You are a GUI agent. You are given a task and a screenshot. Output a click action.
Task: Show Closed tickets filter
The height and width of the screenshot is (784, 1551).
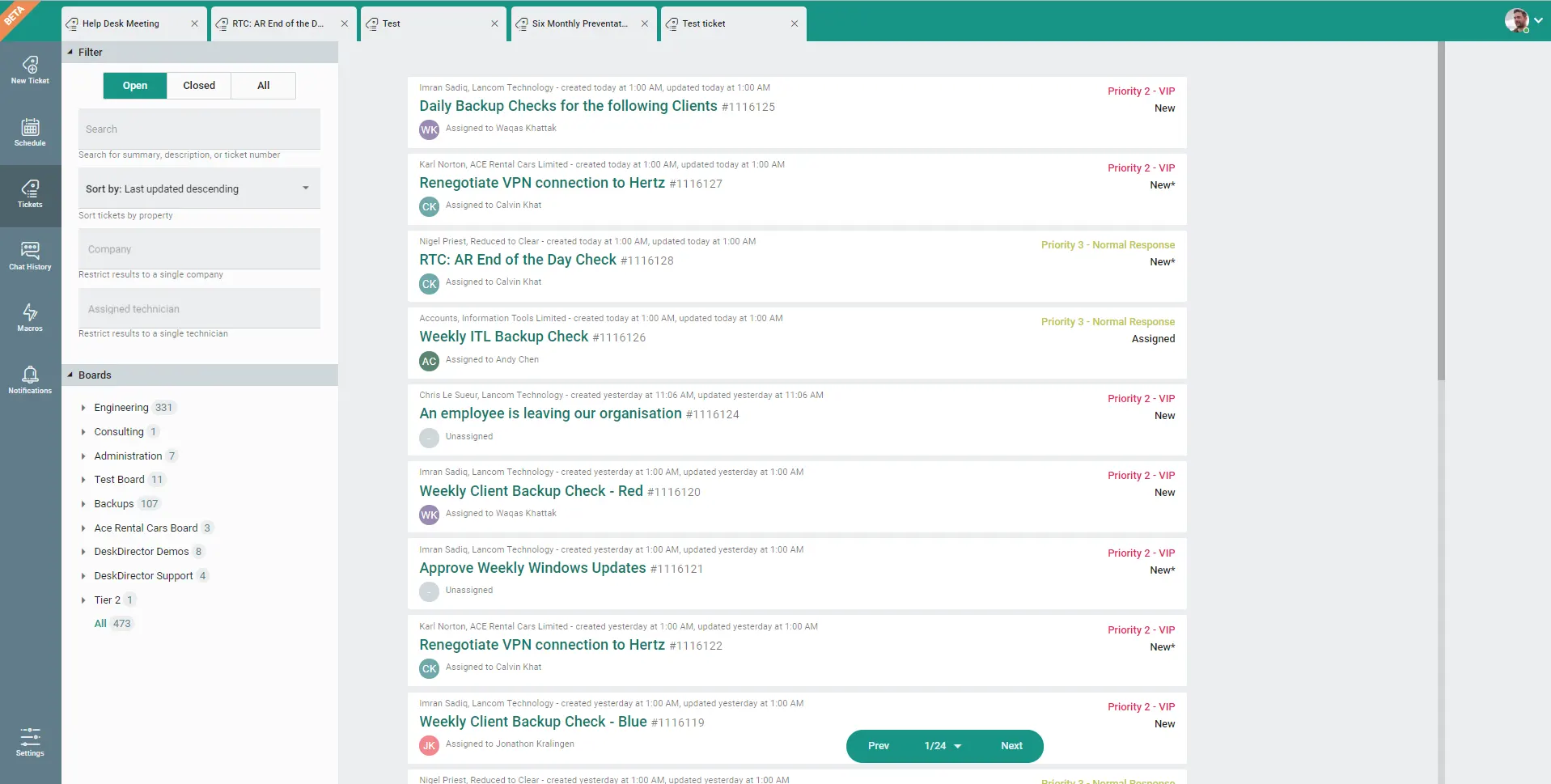click(199, 86)
